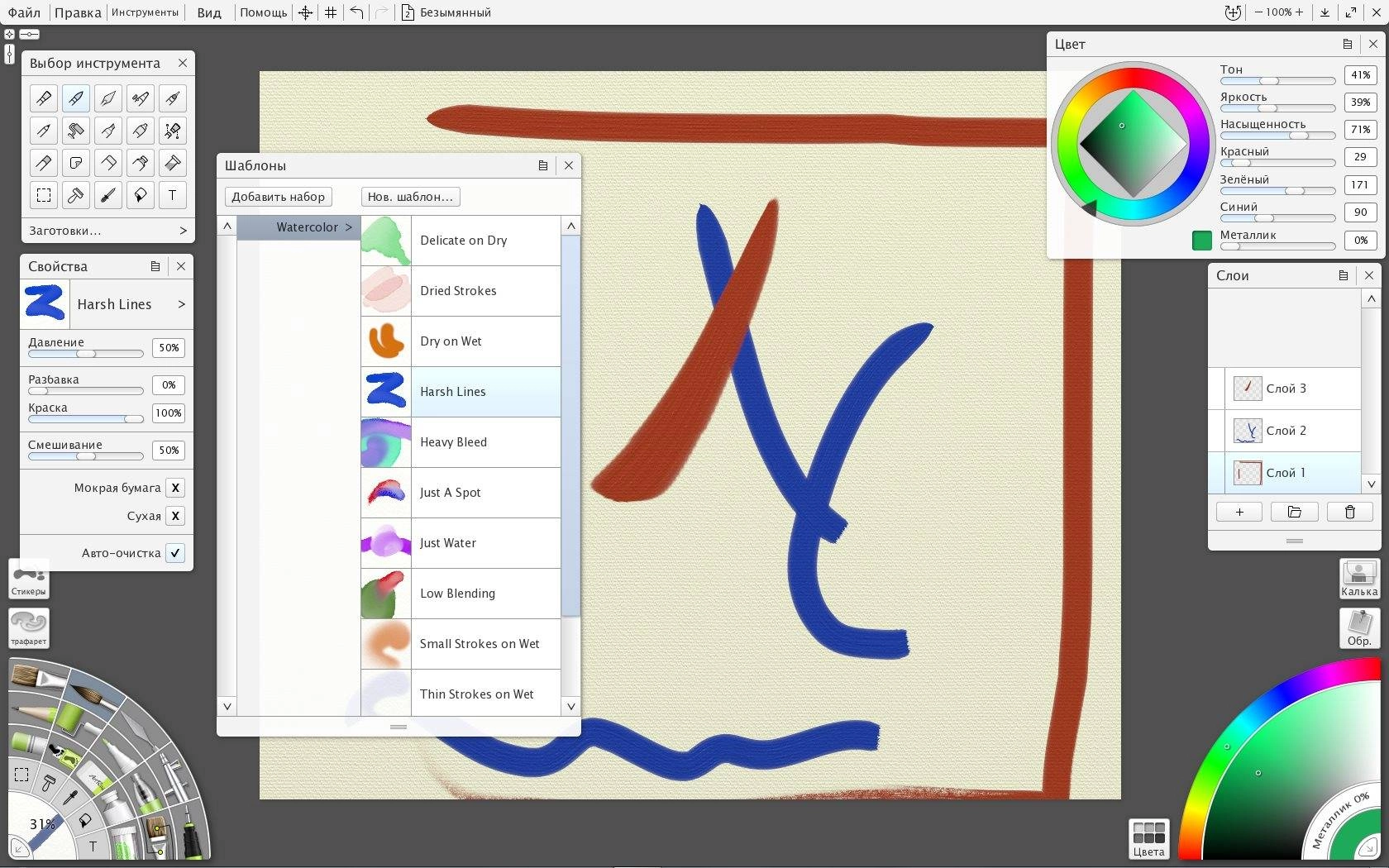Viewport: 1389px width, 868px height.
Task: Adjust the Давление slider in properties
Action: [x=86, y=354]
